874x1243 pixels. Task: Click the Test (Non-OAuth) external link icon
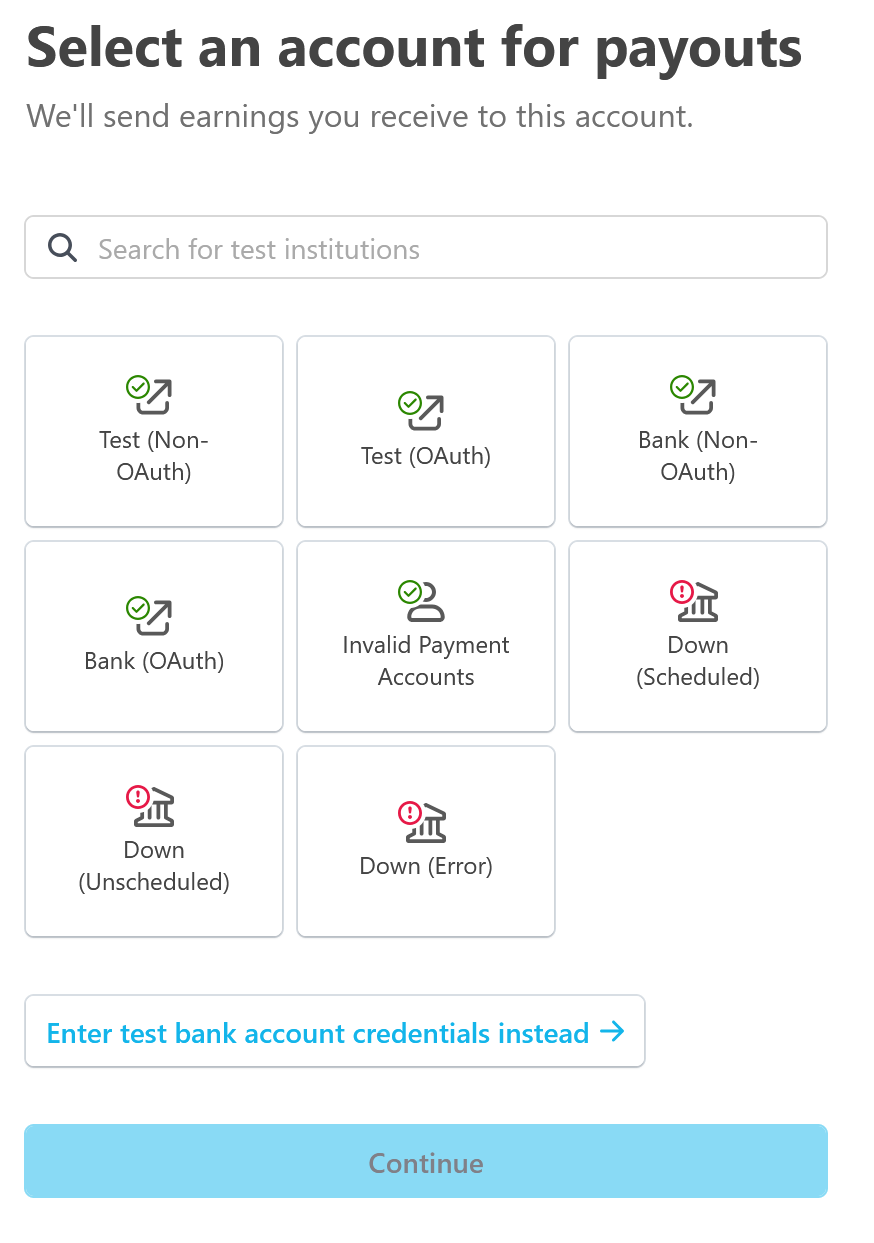click(151, 396)
